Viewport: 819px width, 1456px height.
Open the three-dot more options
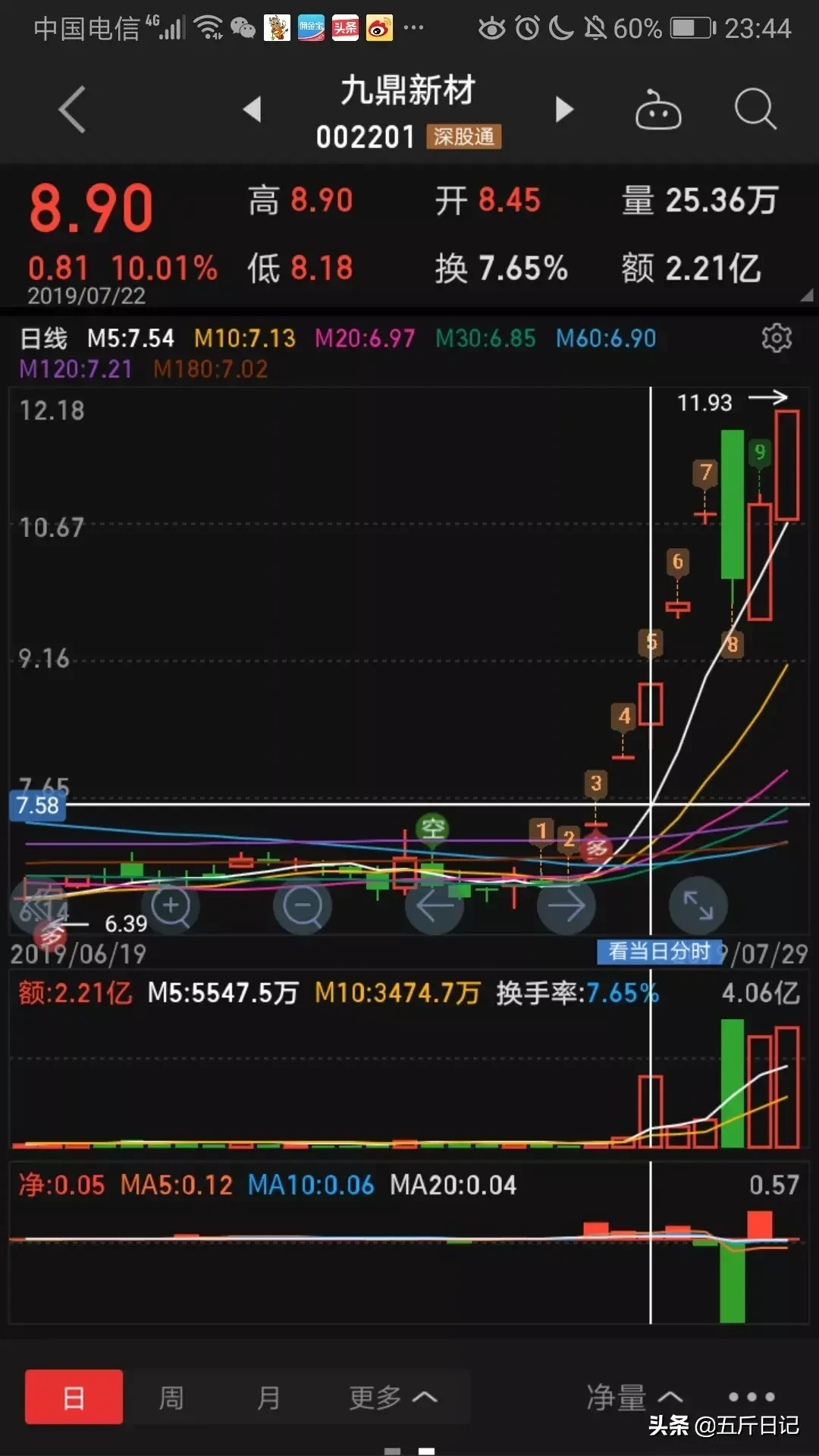point(752,1397)
